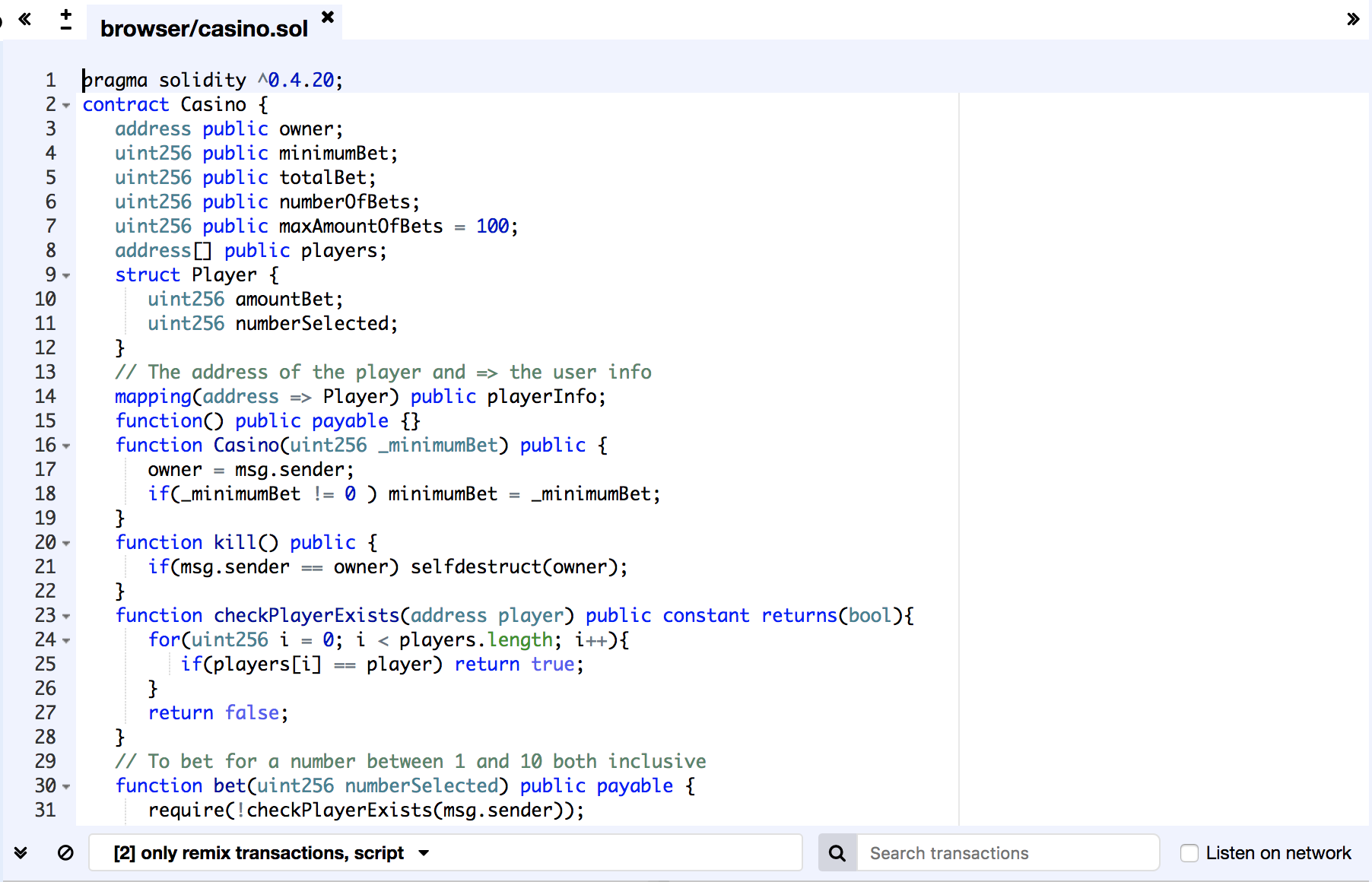Click 'require(!checkPlayerExists(msg.sender));' line
The width and height of the screenshot is (1372, 882).
[366, 810]
